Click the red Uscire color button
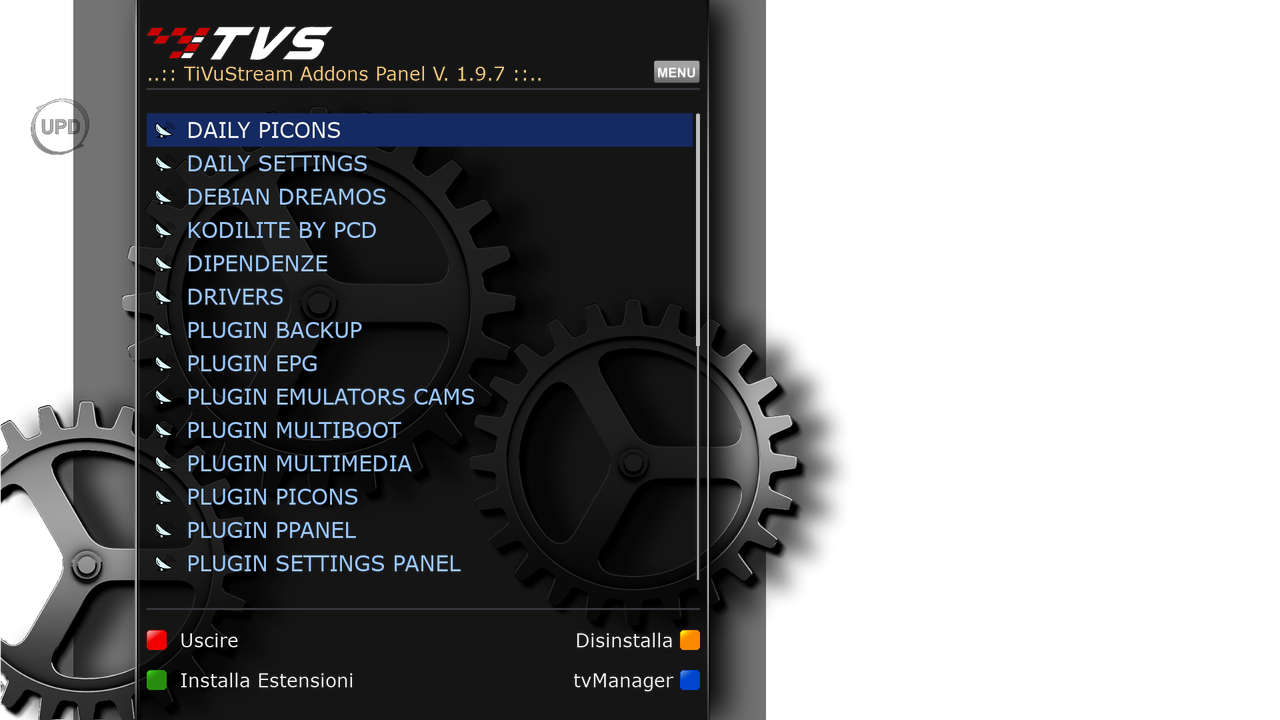 [x=157, y=640]
